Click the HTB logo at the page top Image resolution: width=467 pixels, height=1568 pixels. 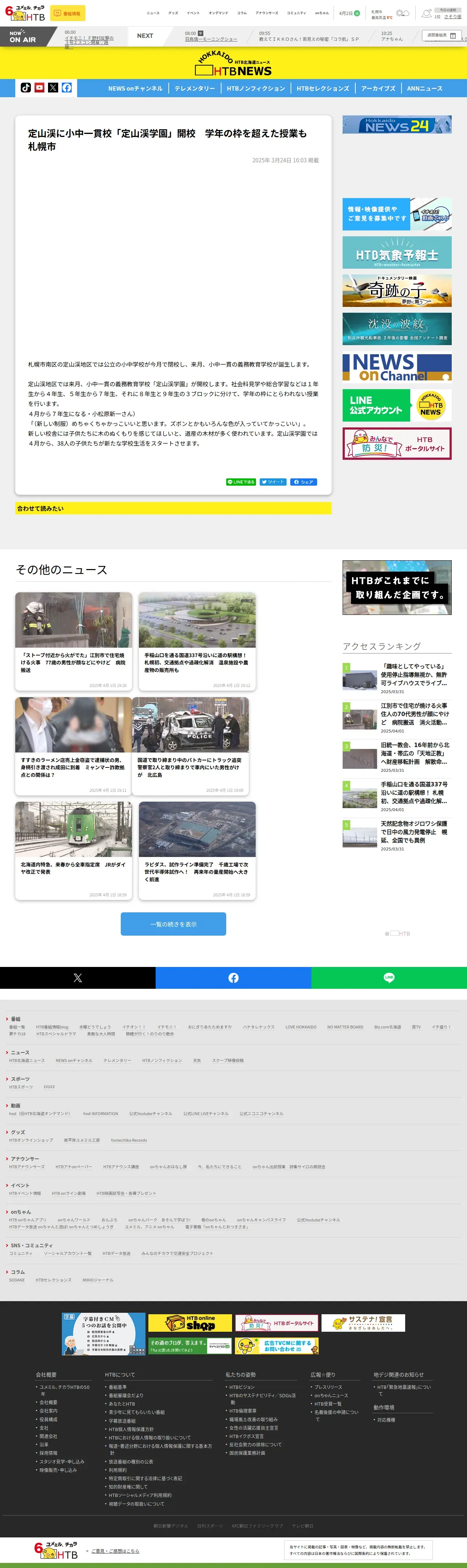(25, 13)
